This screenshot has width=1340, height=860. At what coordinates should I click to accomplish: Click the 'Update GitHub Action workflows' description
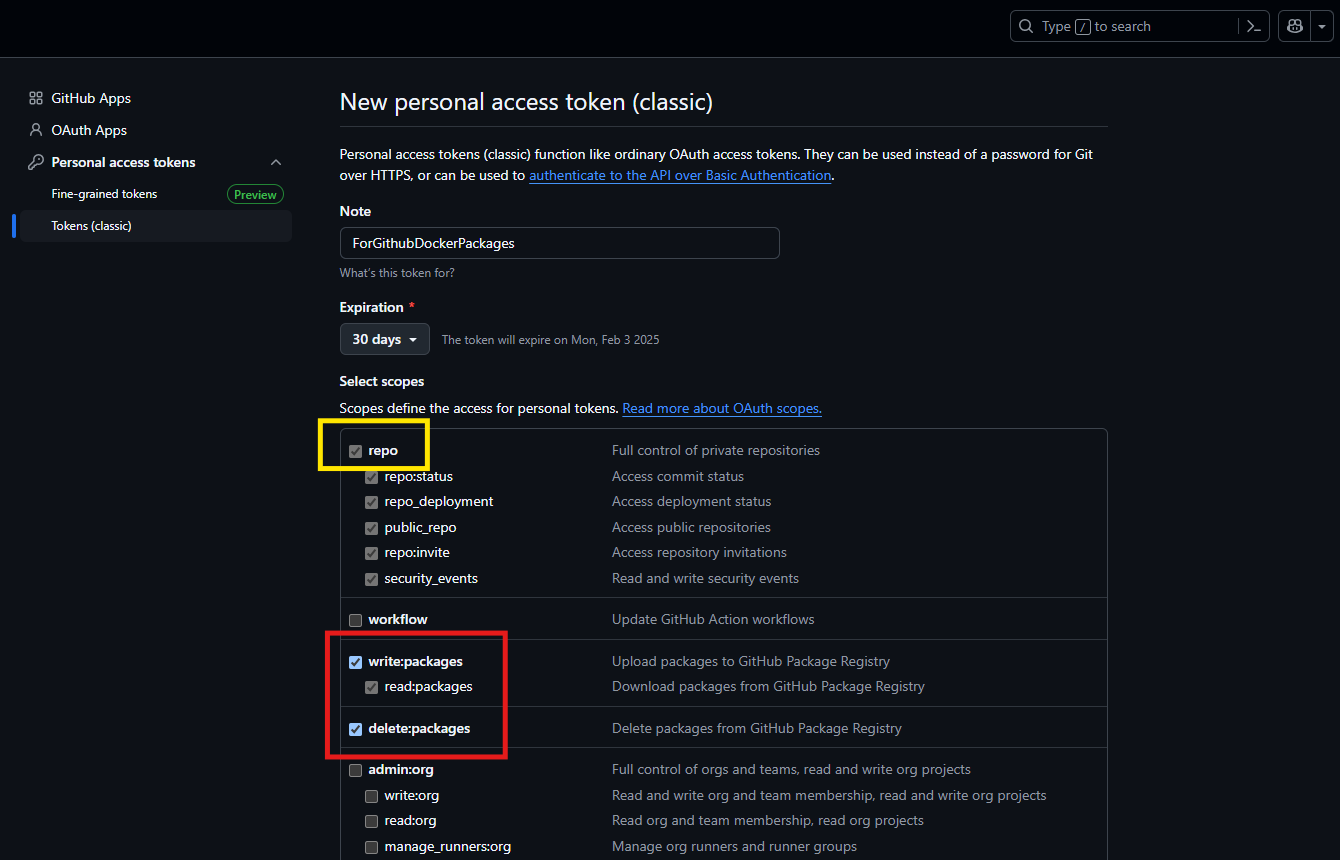point(713,619)
